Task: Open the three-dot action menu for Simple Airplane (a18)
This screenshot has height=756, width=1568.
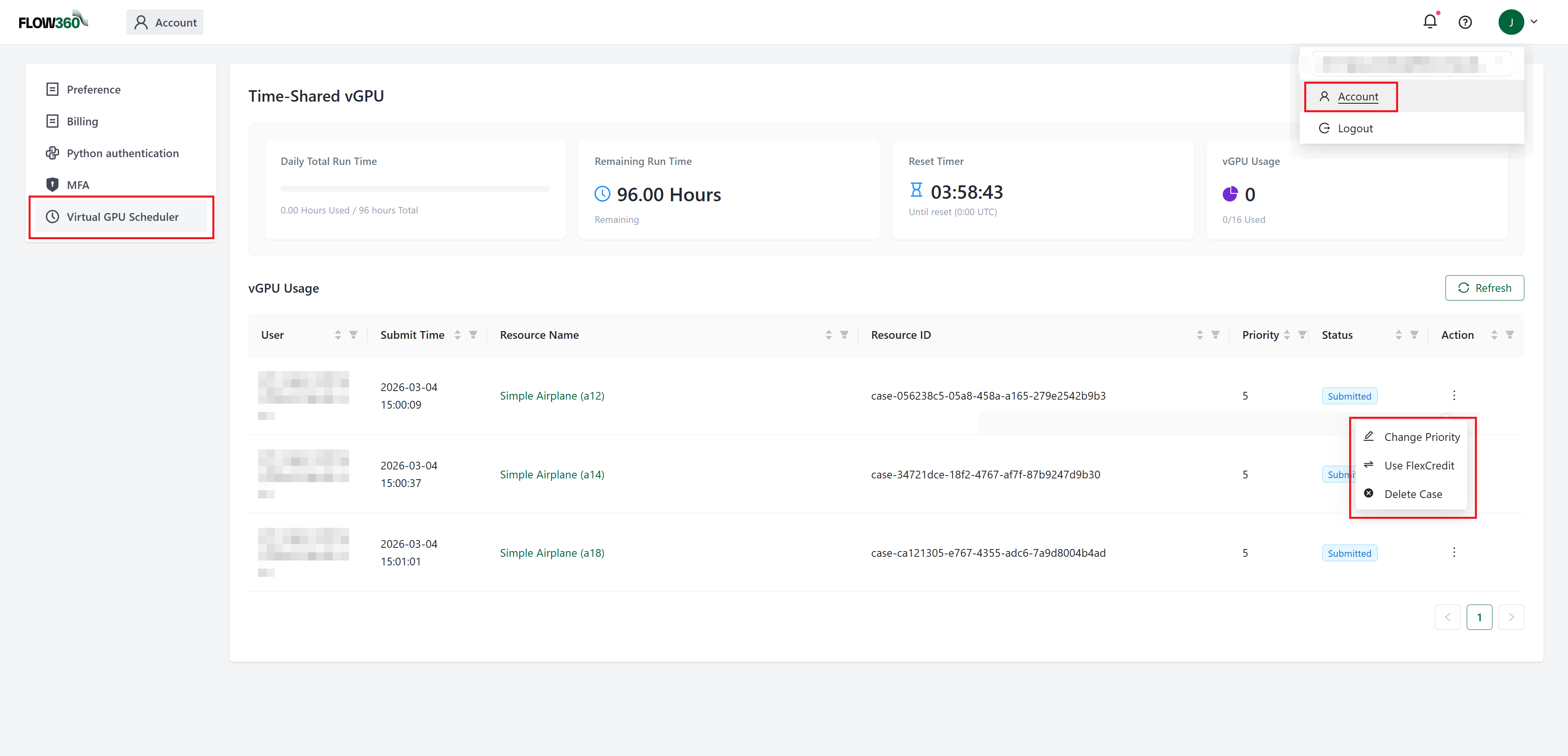Action: [x=1454, y=552]
